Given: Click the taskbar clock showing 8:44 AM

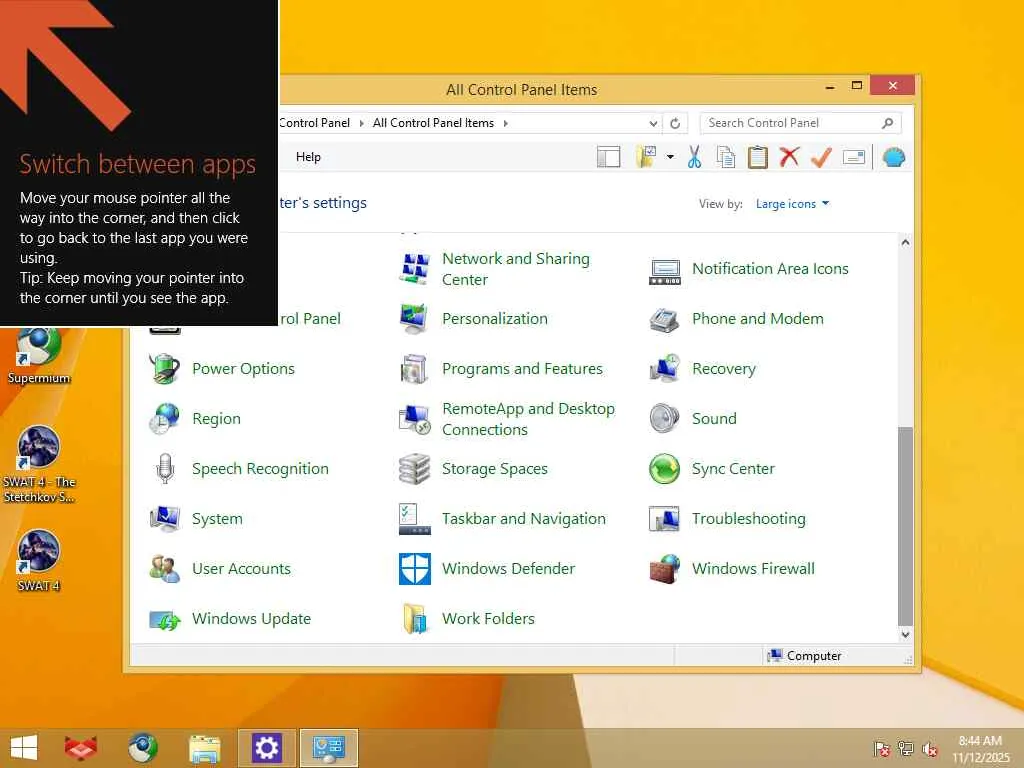Looking at the screenshot, I should pos(980,749).
